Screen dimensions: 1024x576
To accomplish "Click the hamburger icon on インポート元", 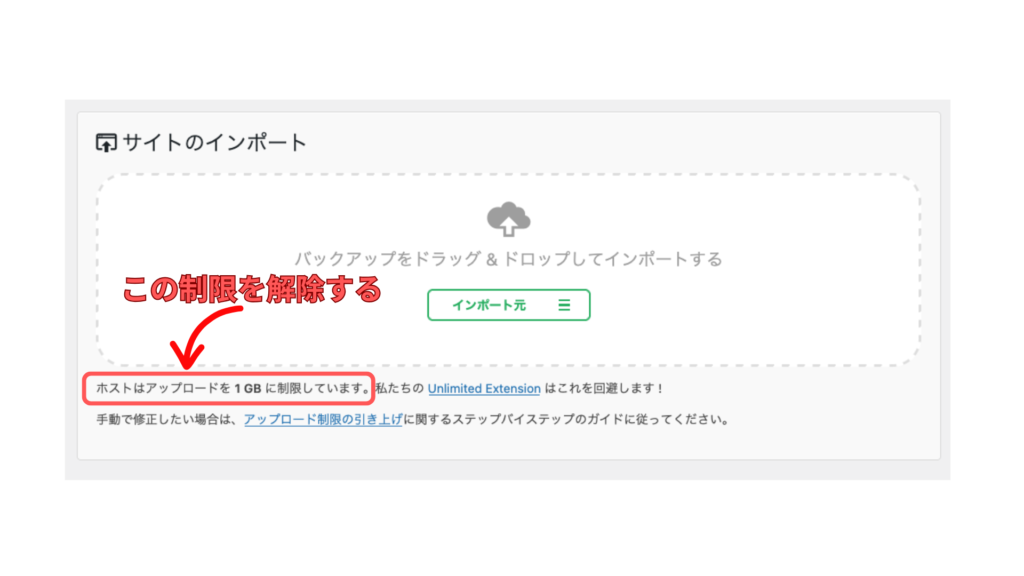I will (x=564, y=305).
